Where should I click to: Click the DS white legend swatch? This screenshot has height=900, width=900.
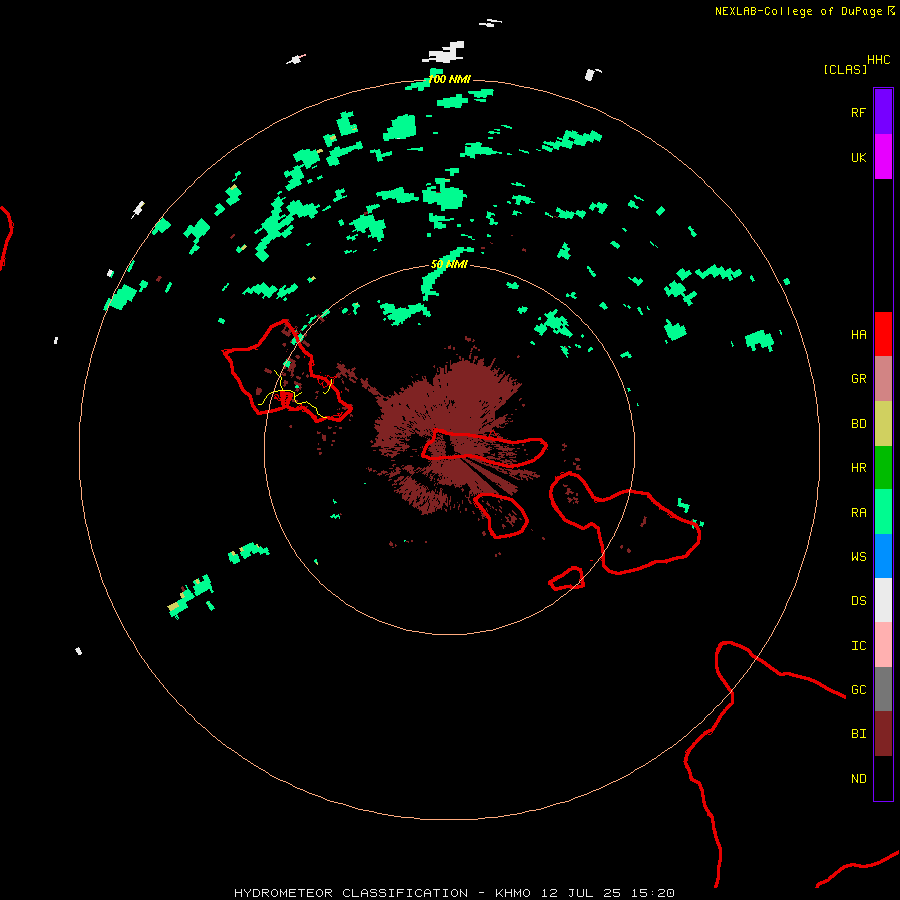pyautogui.click(x=883, y=600)
